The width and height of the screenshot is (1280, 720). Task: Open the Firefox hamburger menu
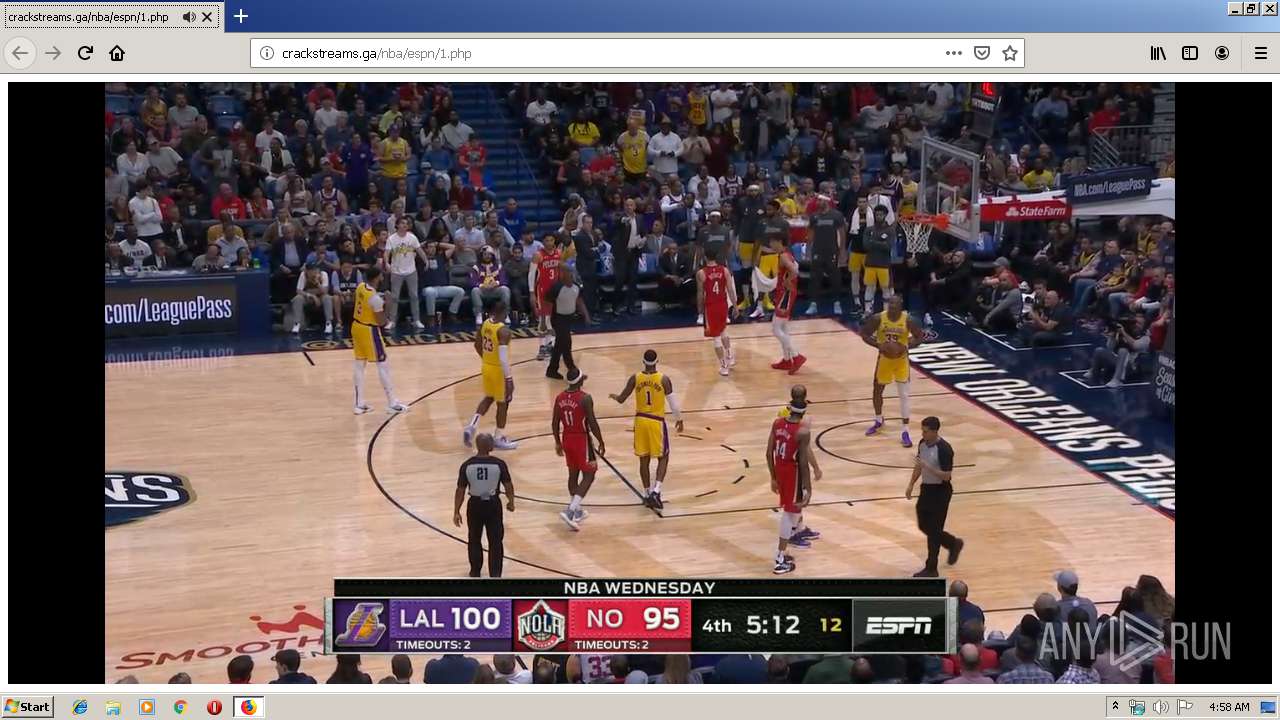(x=1261, y=53)
